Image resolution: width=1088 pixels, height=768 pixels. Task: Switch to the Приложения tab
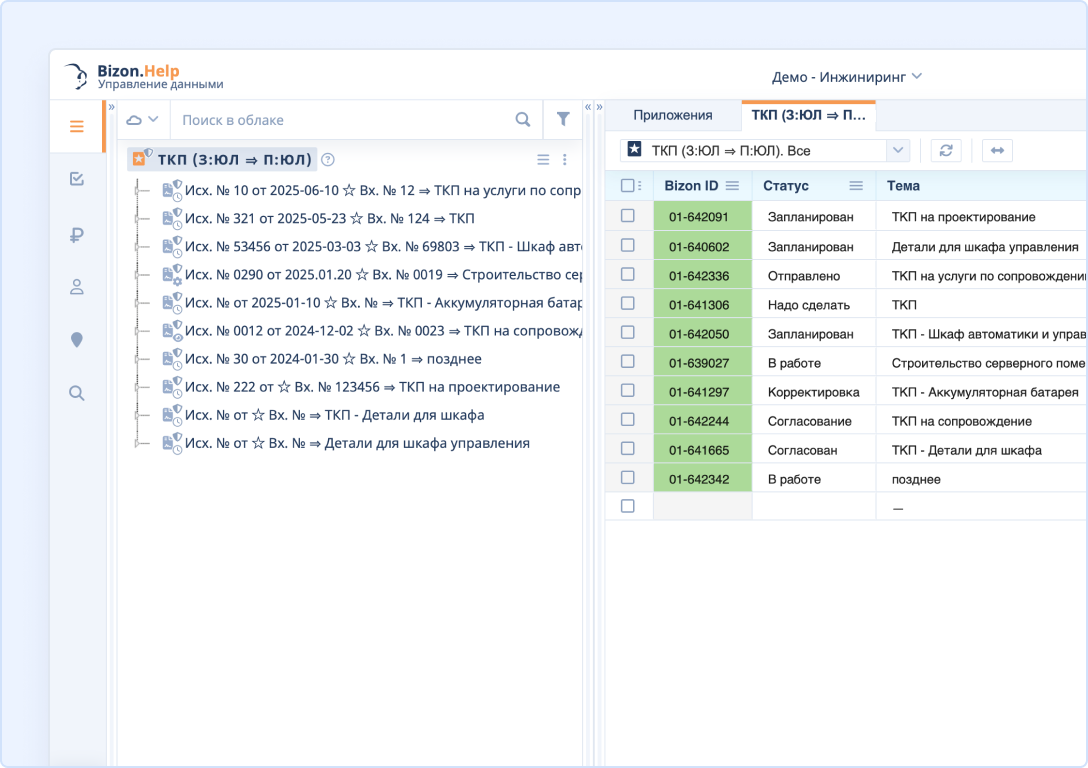(673, 115)
